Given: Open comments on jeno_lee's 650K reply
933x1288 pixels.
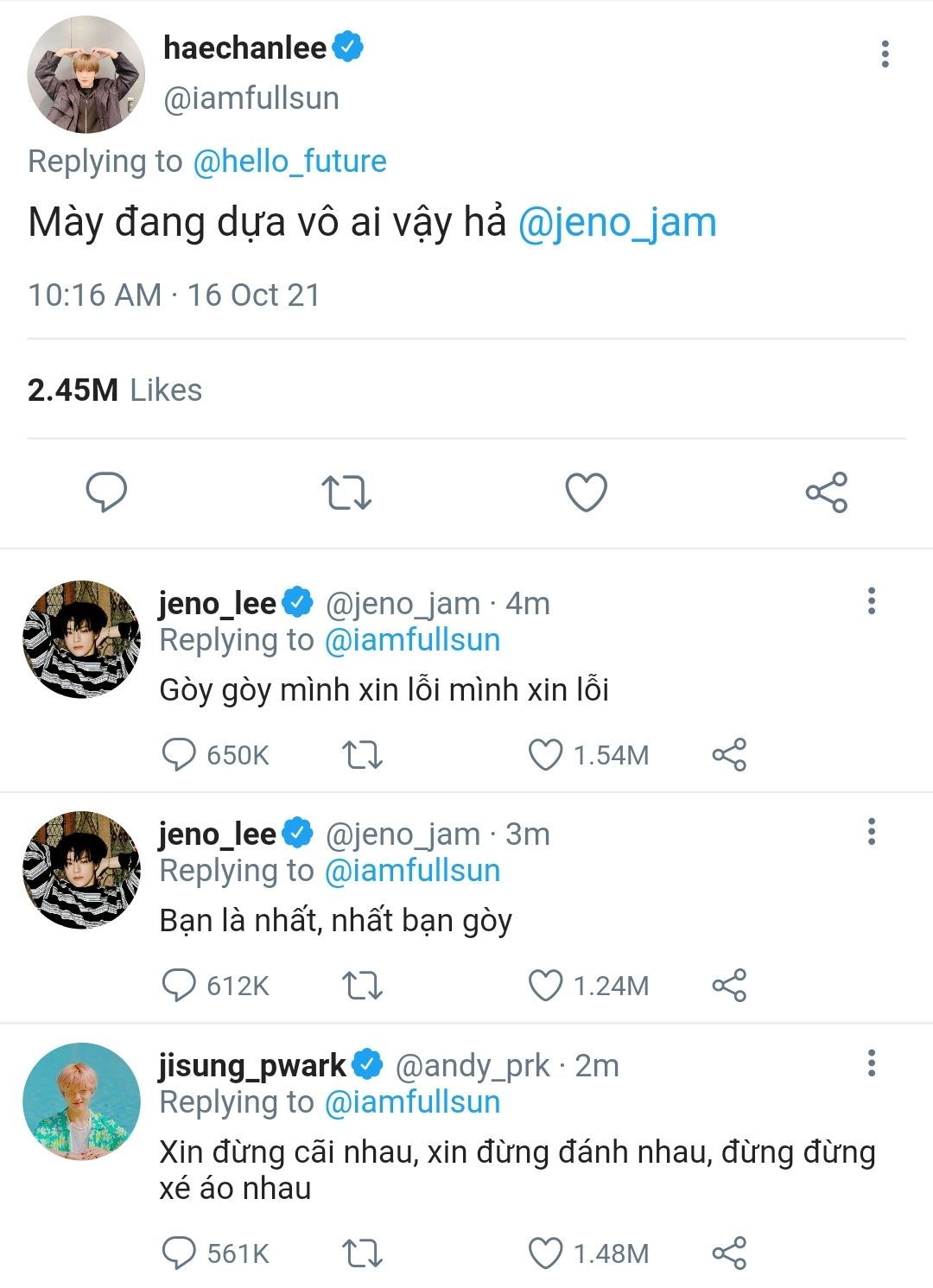Looking at the screenshot, I should point(179,755).
